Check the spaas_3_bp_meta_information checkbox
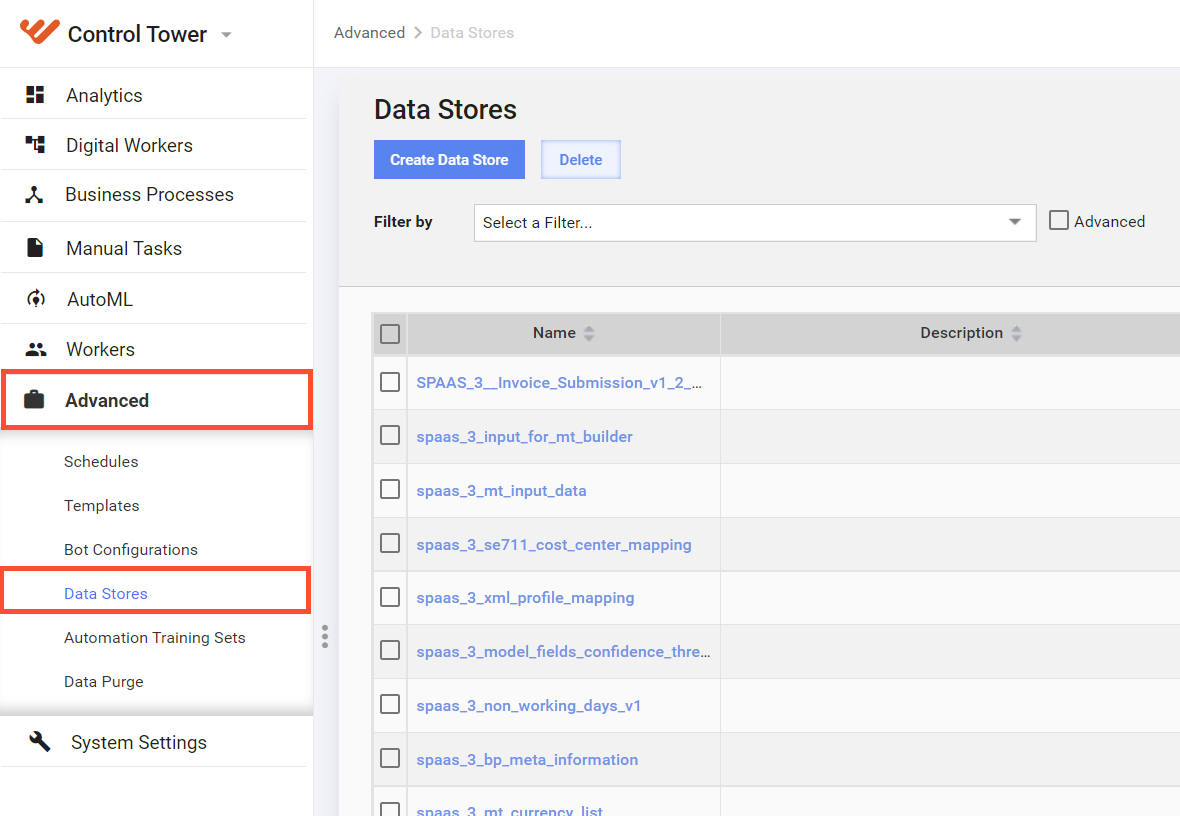Viewport: 1180px width, 816px height. pyautogui.click(x=390, y=758)
